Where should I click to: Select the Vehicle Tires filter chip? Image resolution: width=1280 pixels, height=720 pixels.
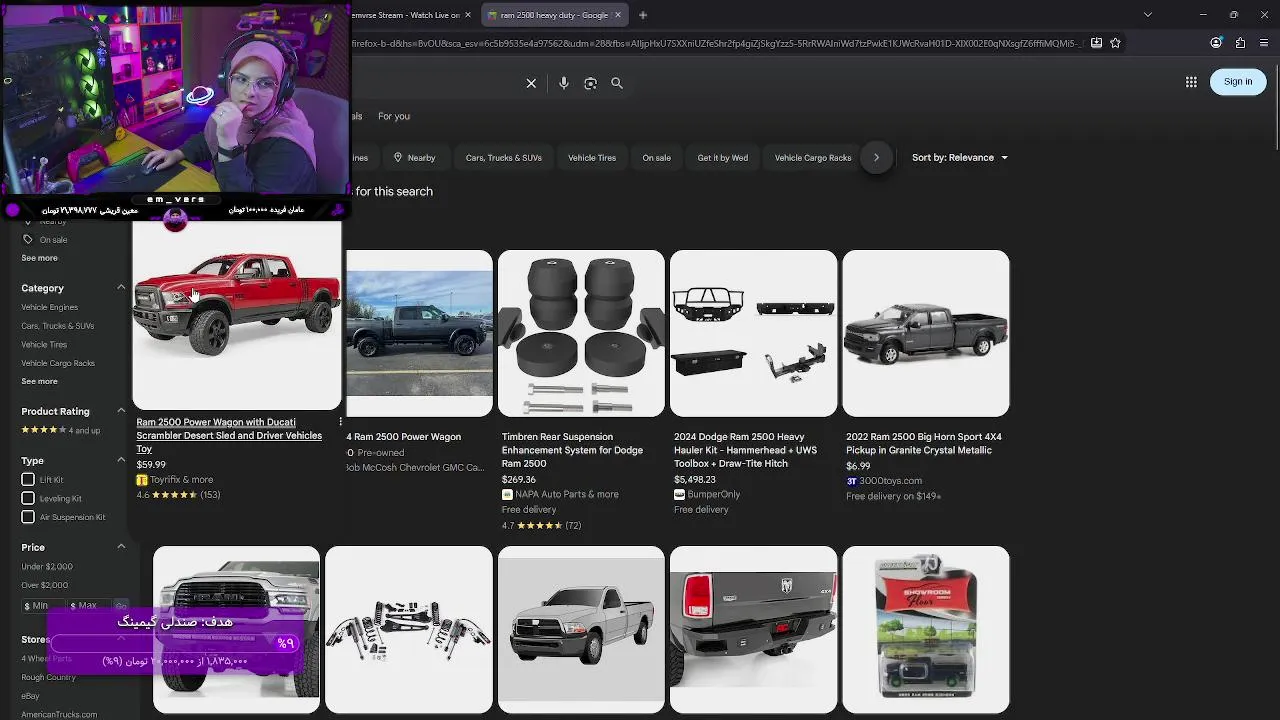(592, 157)
